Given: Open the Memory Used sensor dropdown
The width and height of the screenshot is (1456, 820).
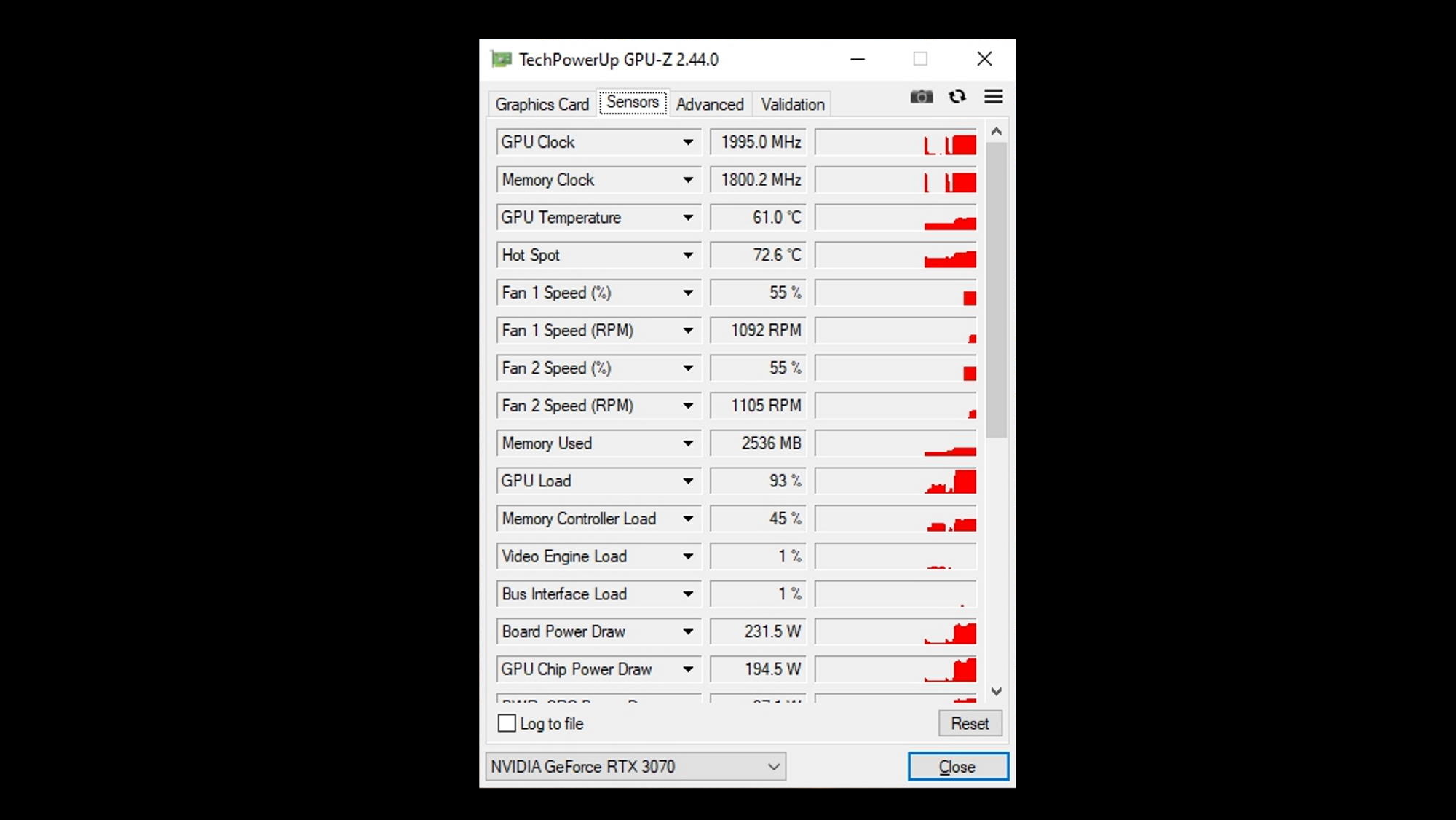Looking at the screenshot, I should pos(687,443).
